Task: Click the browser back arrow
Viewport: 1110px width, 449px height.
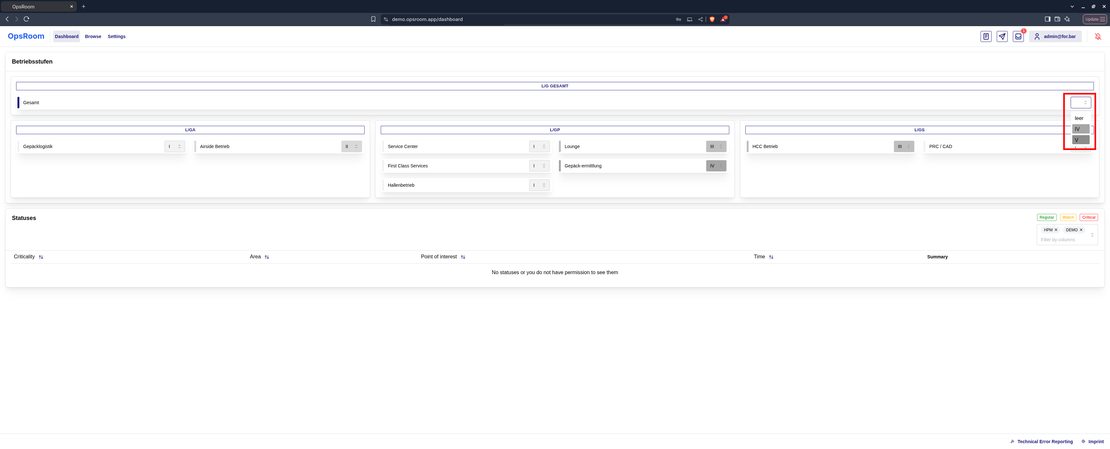Action: (x=7, y=19)
